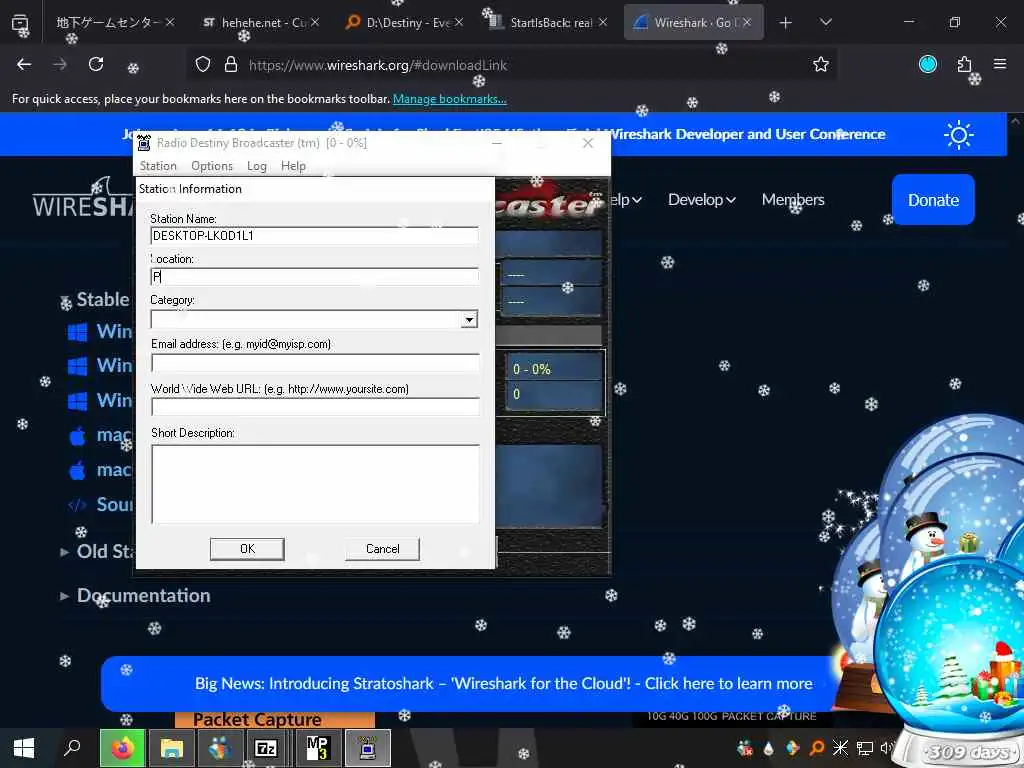Open the network tray icon
The height and width of the screenshot is (768, 1024).
click(x=865, y=748)
